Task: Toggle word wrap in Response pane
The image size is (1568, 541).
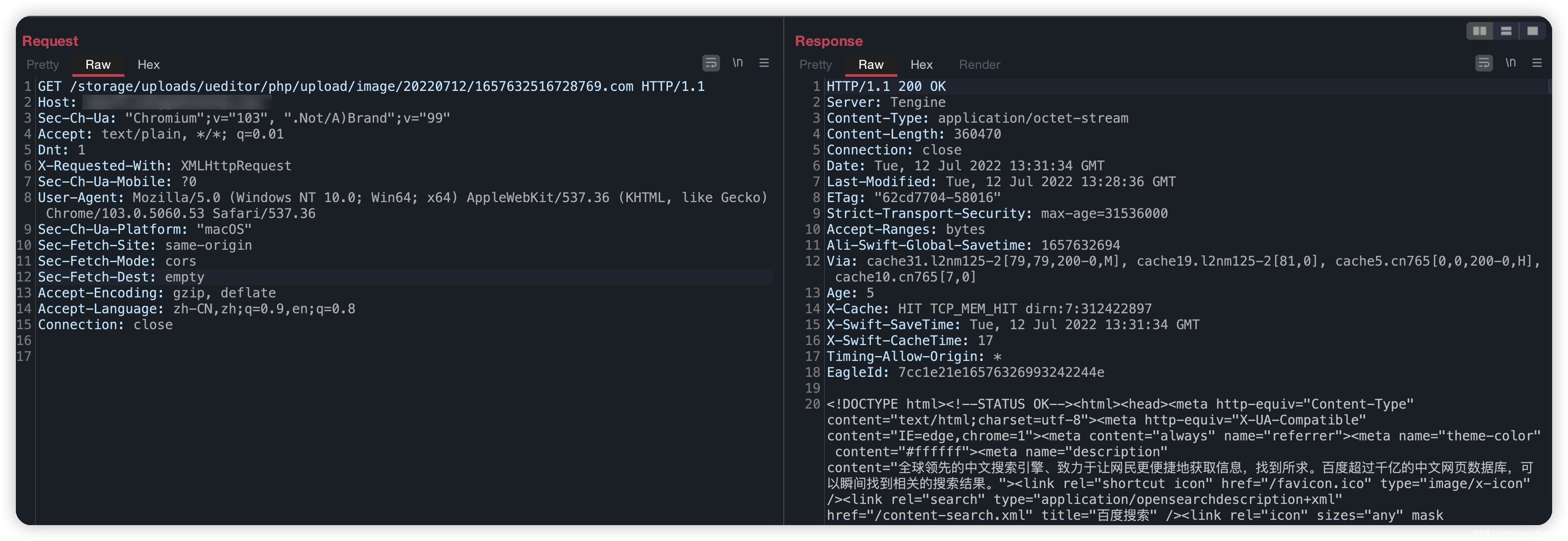Action: pyautogui.click(x=1483, y=63)
